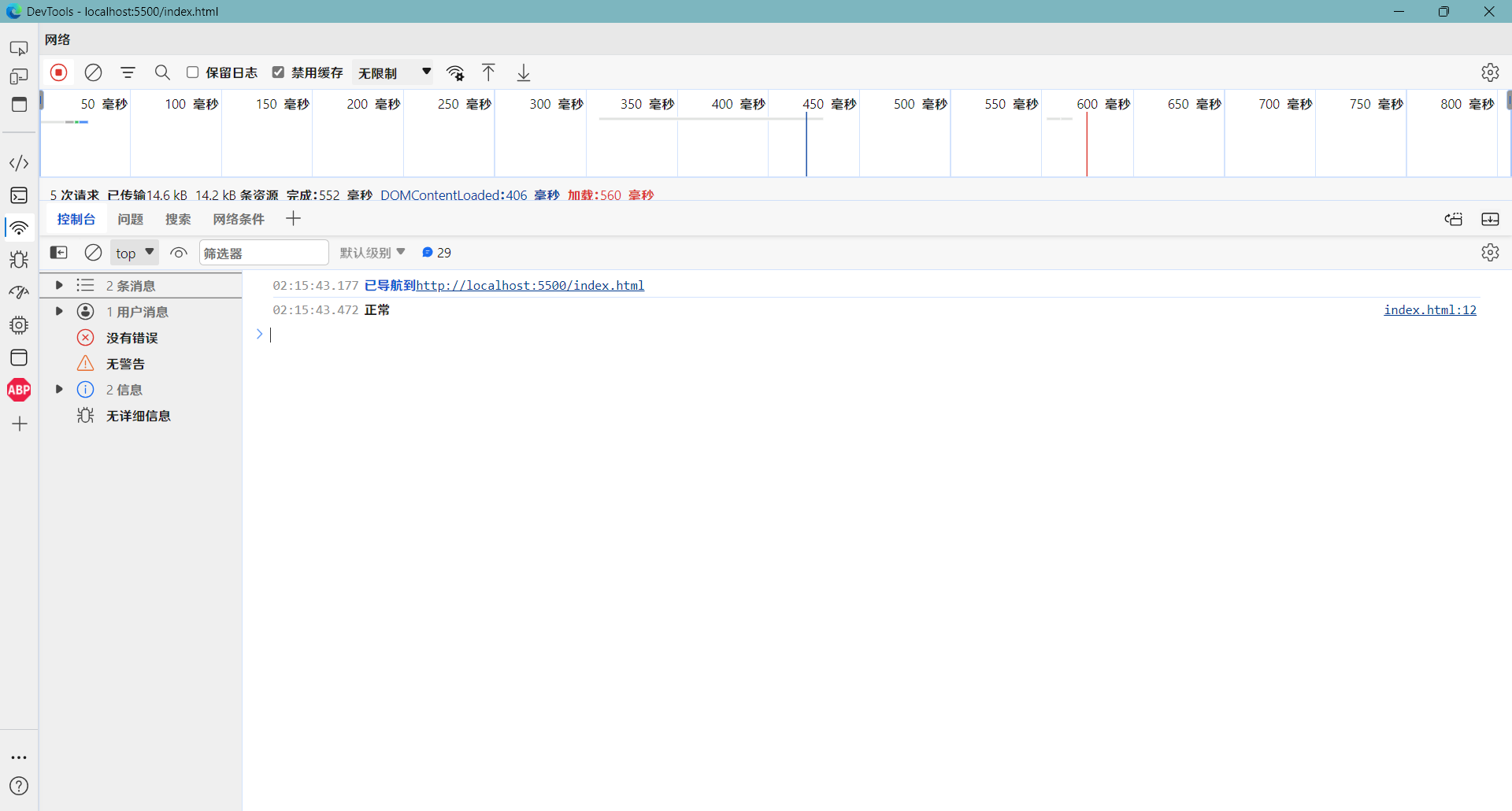Click the DOMContentLoaded:406 毫秒 status text

470,195
